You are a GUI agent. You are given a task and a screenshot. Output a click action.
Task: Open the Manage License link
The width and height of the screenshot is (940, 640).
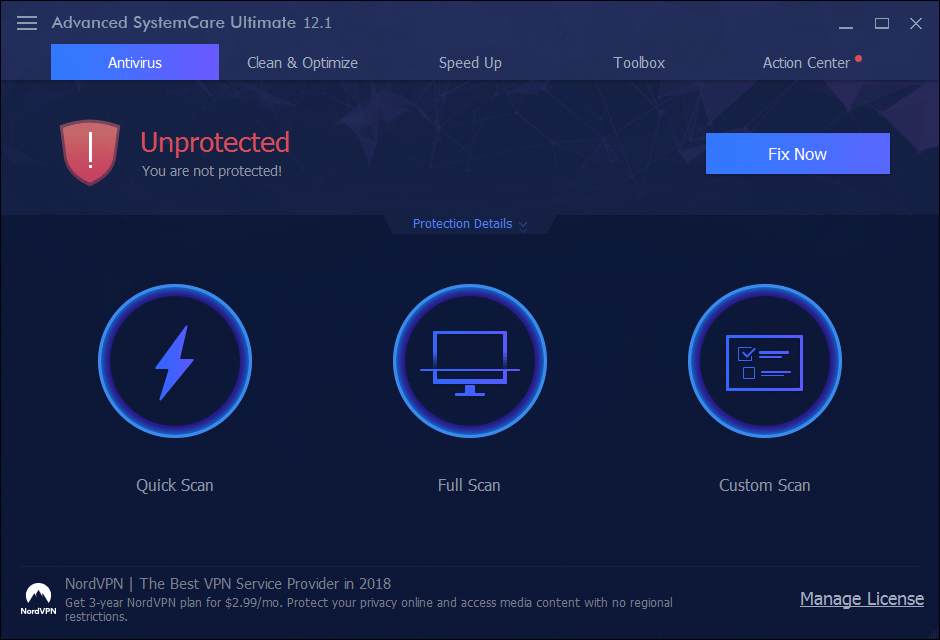[x=861, y=599]
